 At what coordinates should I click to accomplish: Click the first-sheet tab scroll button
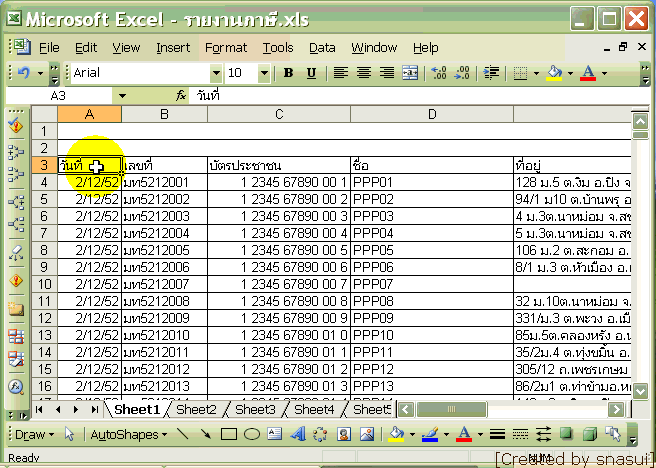[39, 409]
